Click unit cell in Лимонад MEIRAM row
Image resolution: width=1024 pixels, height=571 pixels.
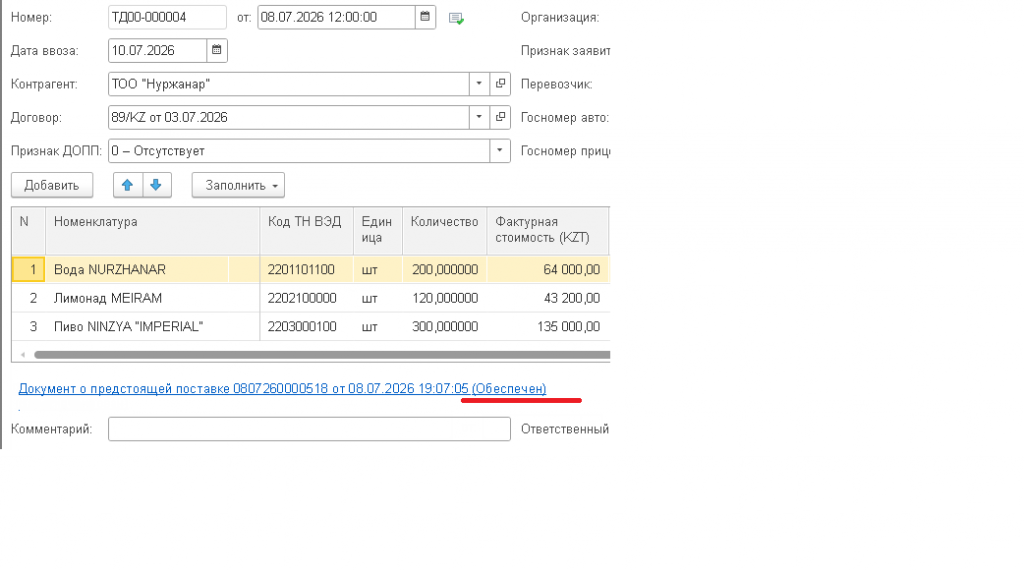click(378, 298)
